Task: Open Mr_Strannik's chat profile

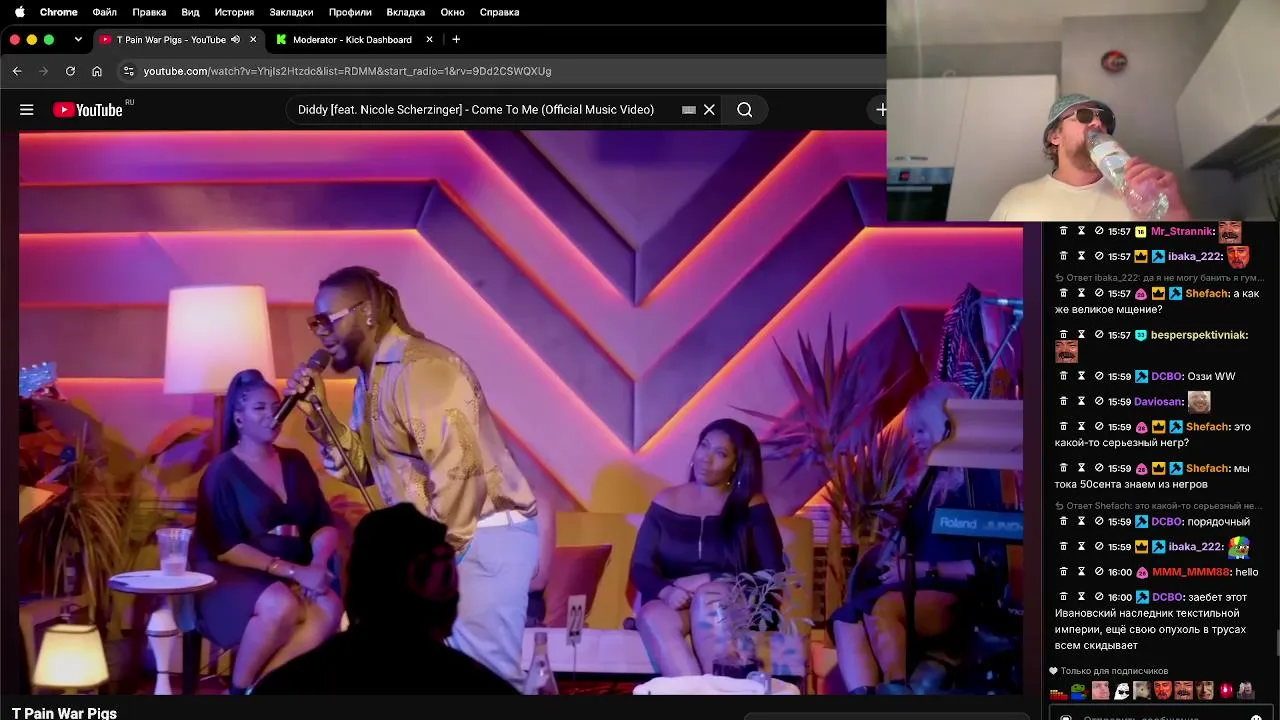Action: point(1180,231)
